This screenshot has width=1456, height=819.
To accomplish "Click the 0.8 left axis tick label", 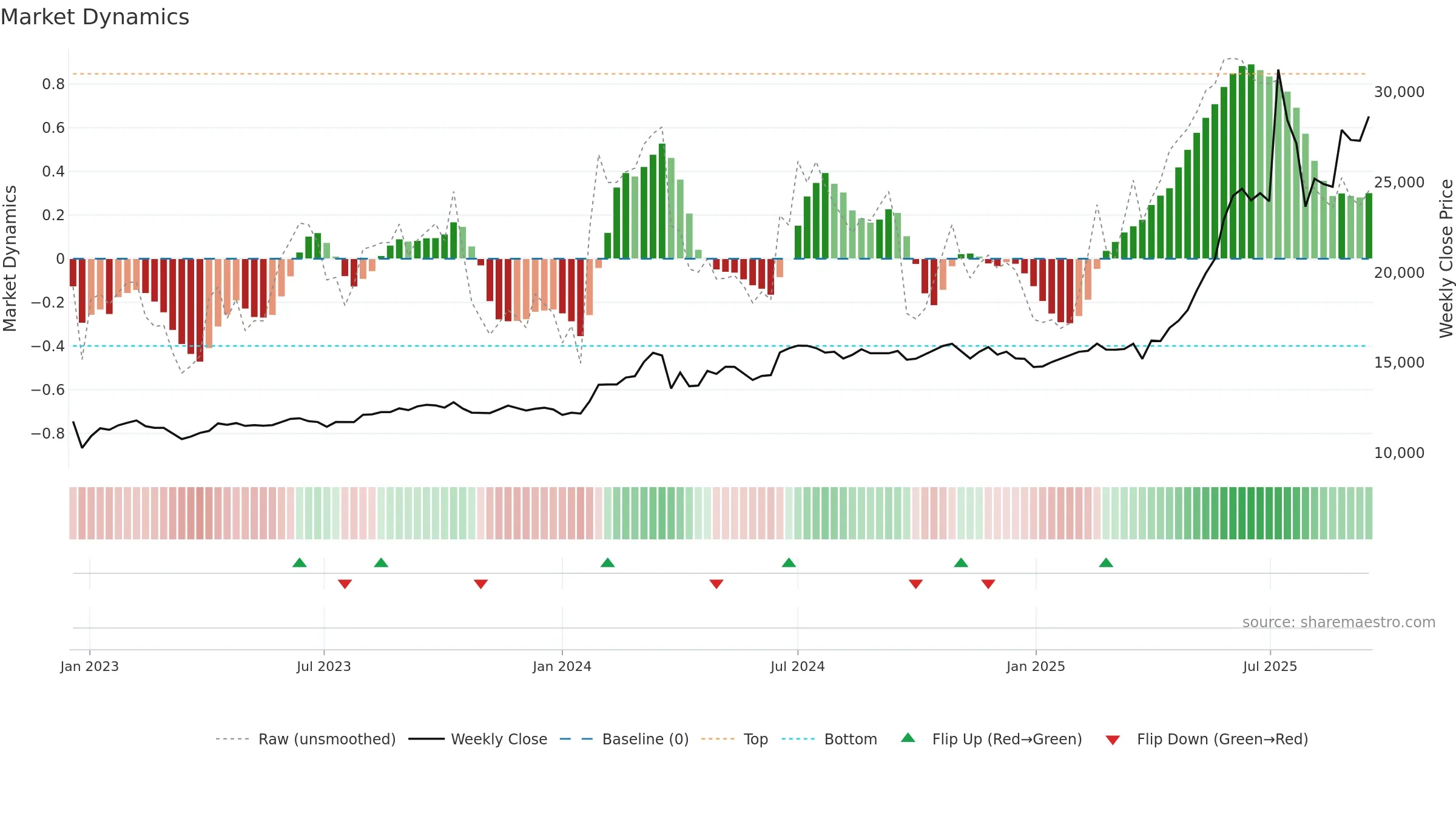I will (x=53, y=84).
